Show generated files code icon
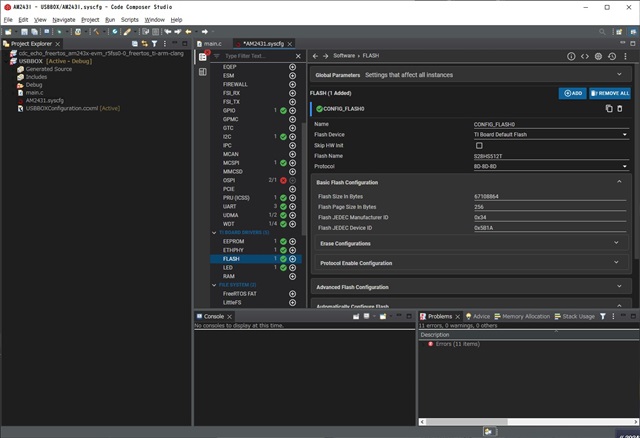This screenshot has height=438, width=640. (585, 56)
